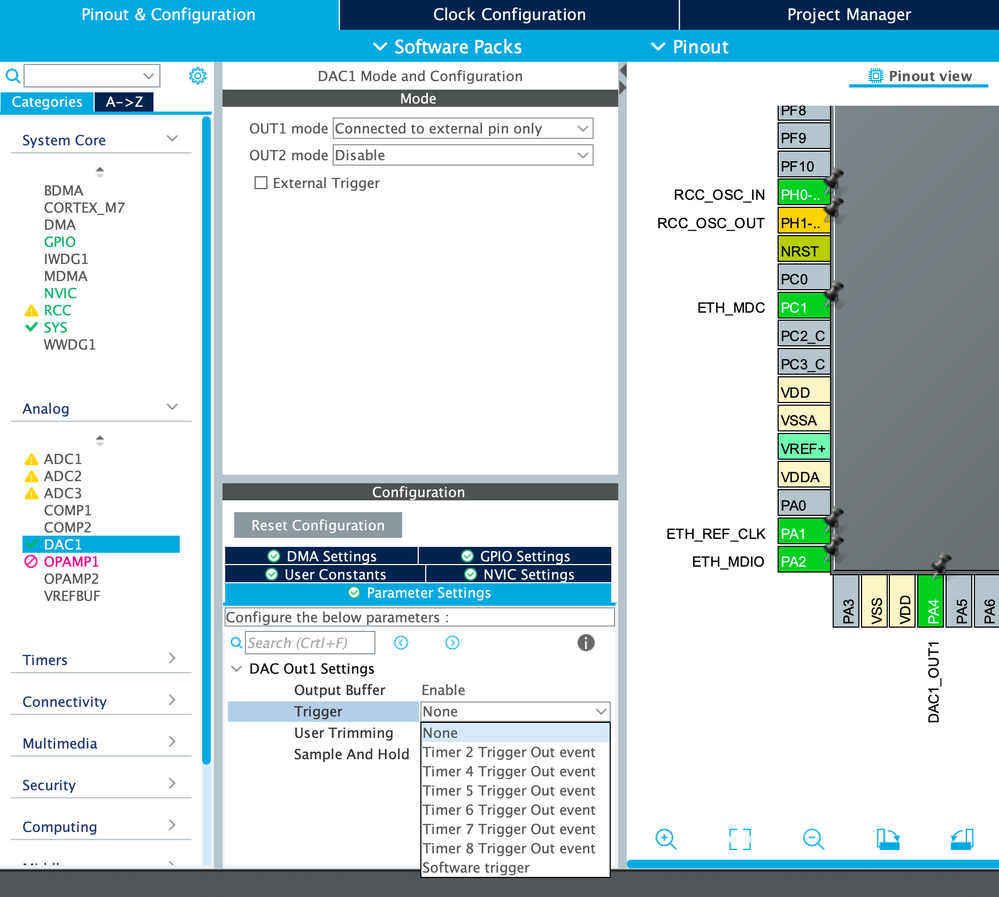Expand the Computing category

pyautogui.click(x=172, y=825)
